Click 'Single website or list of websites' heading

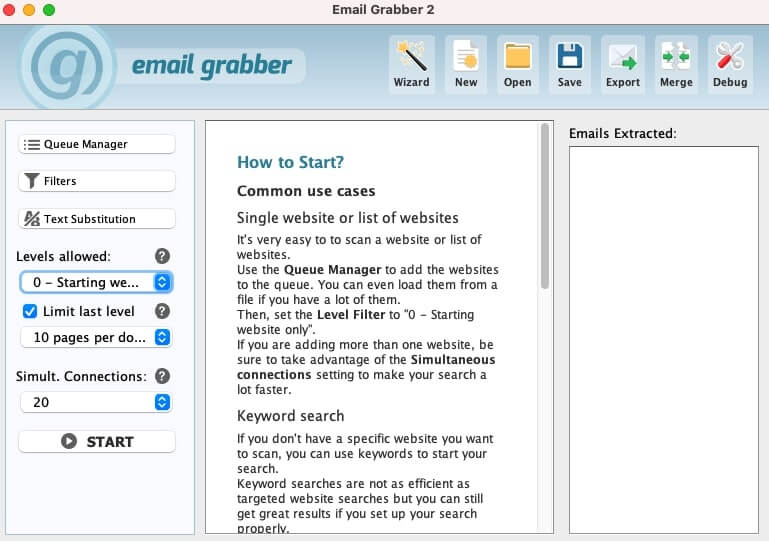coord(348,218)
